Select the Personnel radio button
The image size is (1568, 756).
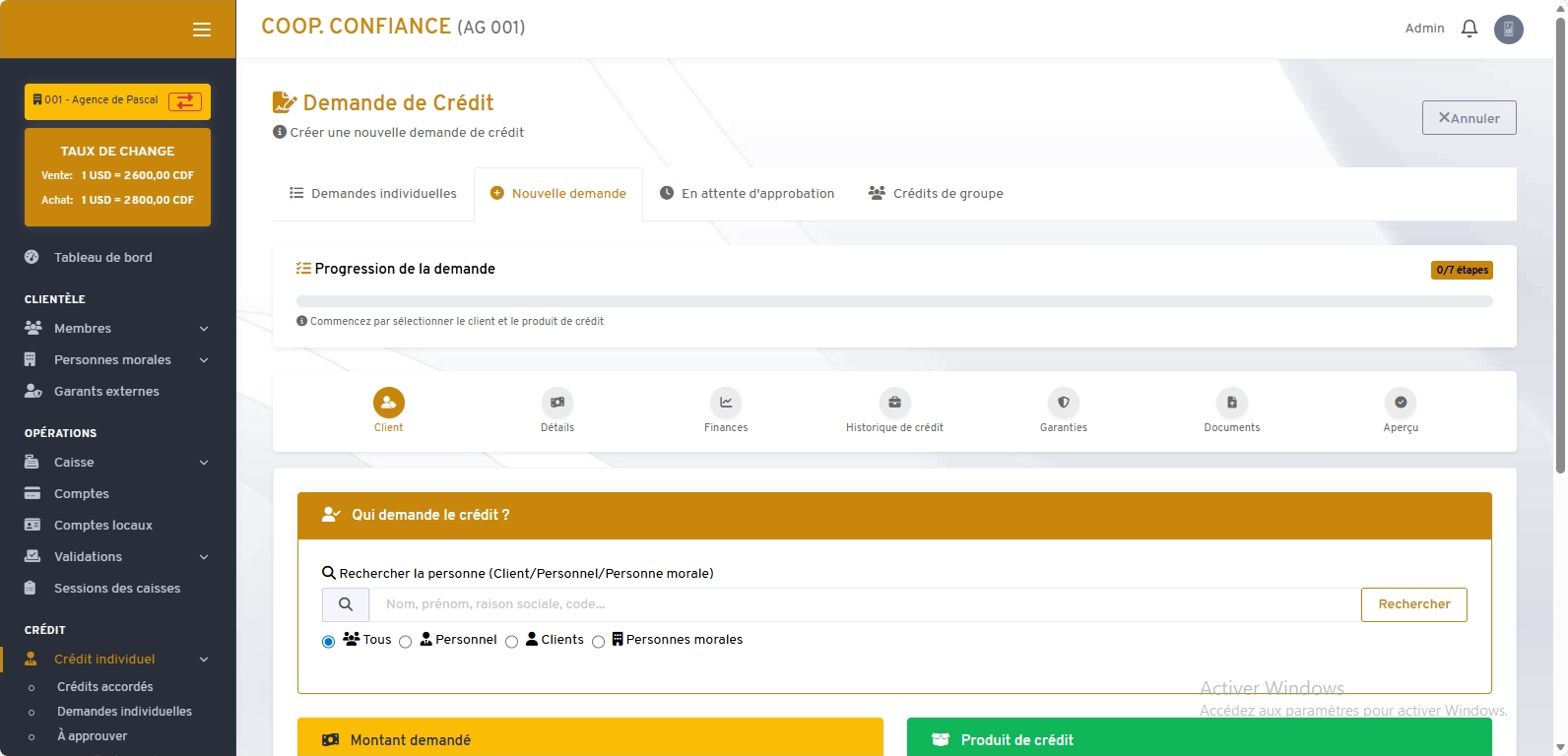pos(406,642)
